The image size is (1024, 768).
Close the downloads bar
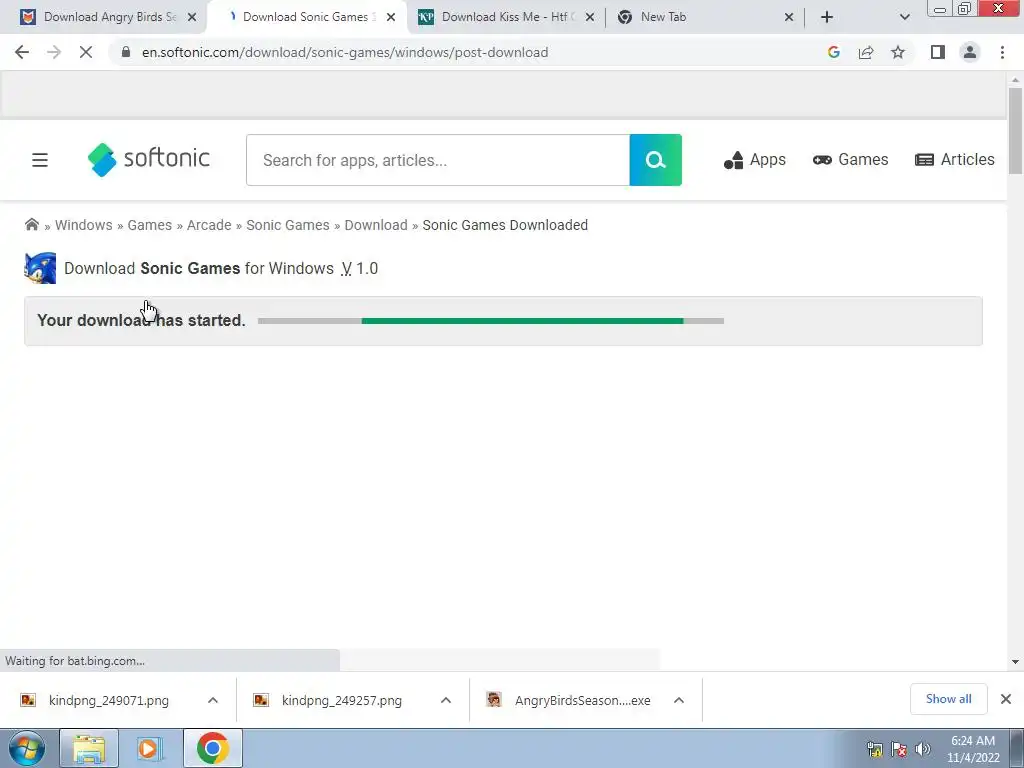click(x=1006, y=699)
